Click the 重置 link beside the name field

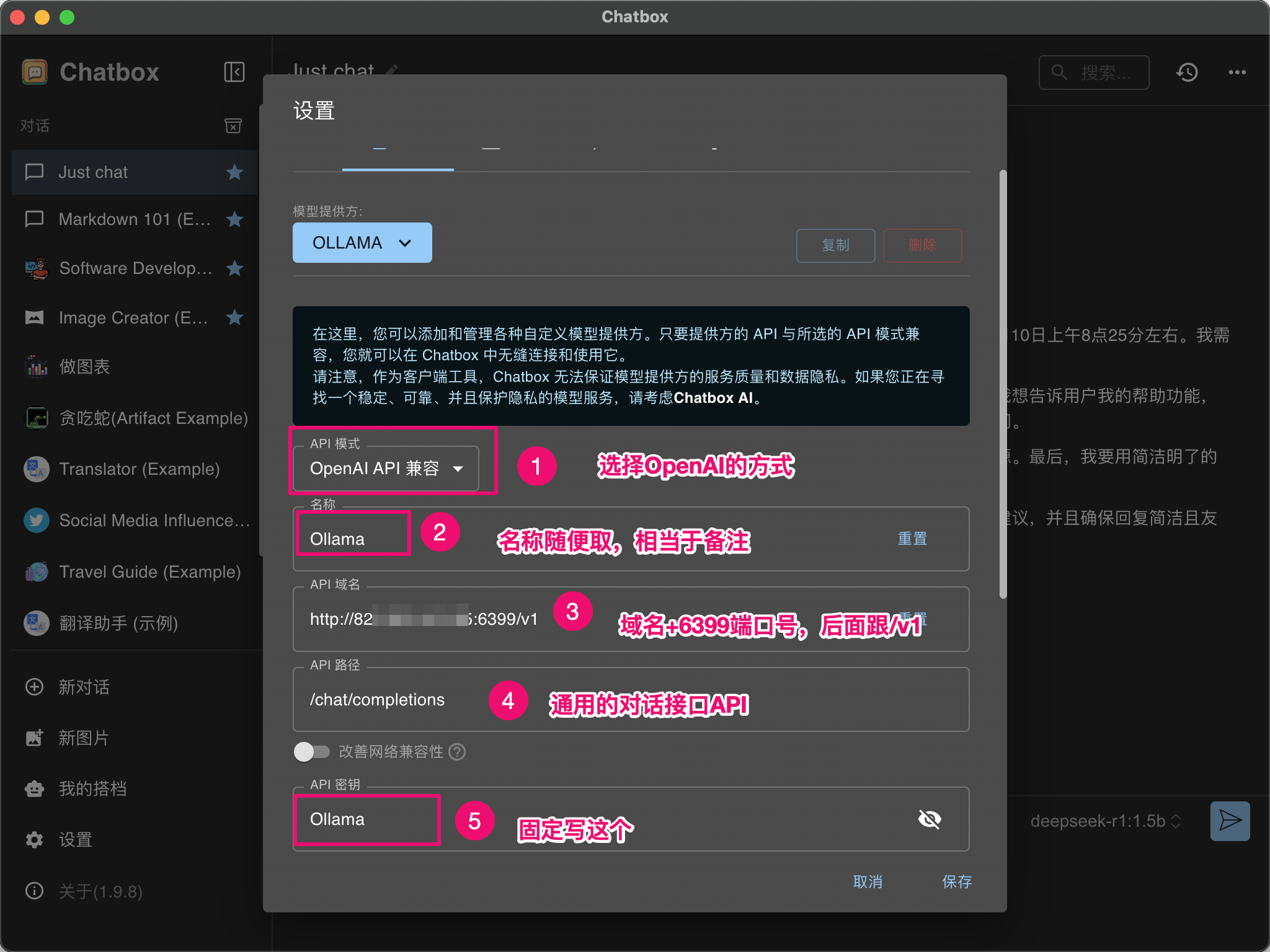912,539
